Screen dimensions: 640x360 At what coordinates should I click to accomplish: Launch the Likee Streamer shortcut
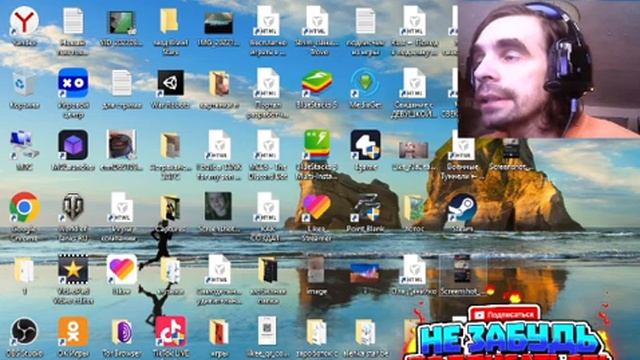pyautogui.click(x=317, y=207)
